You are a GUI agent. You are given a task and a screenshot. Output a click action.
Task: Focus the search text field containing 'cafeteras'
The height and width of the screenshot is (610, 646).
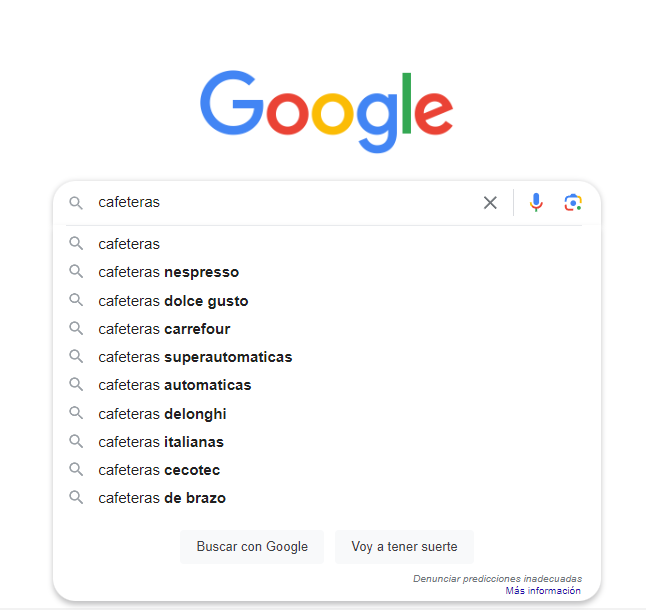coord(280,203)
